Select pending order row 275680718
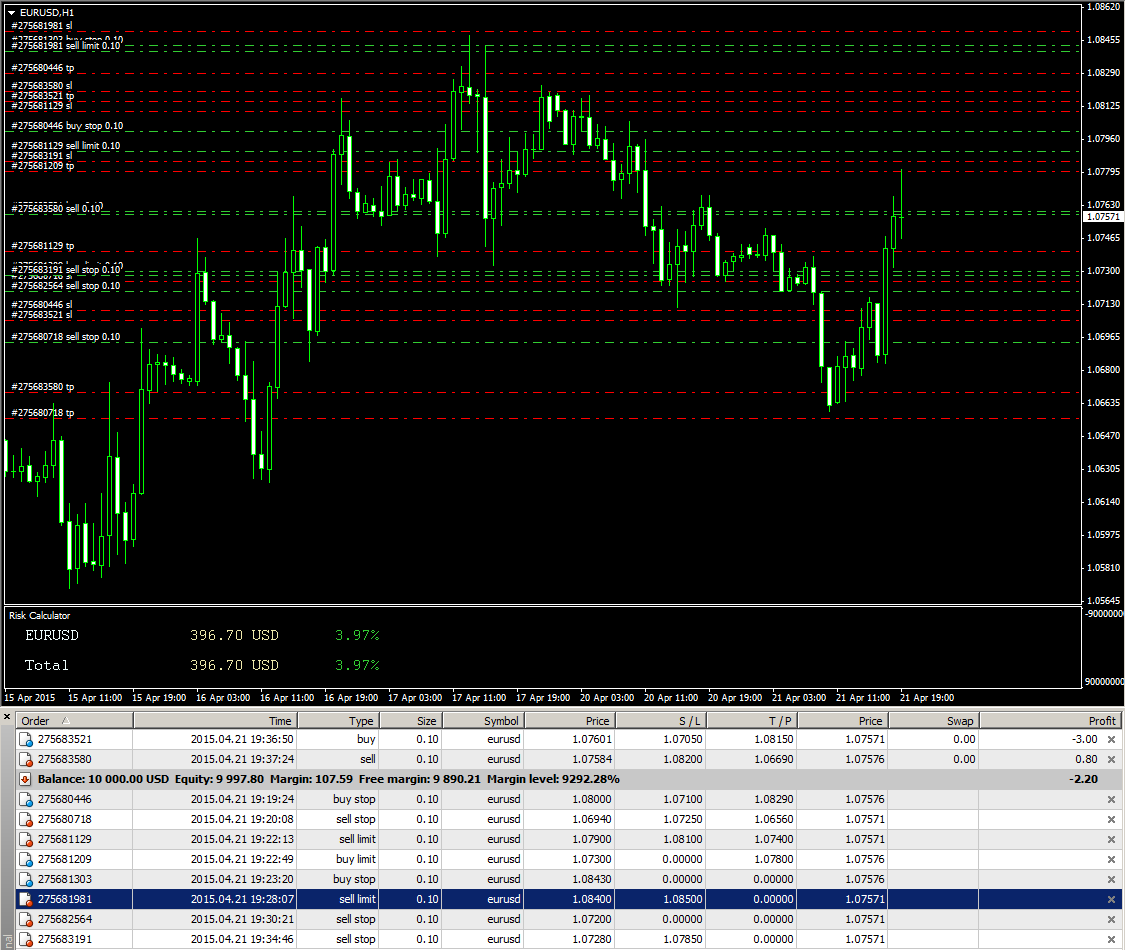 [x=569, y=819]
